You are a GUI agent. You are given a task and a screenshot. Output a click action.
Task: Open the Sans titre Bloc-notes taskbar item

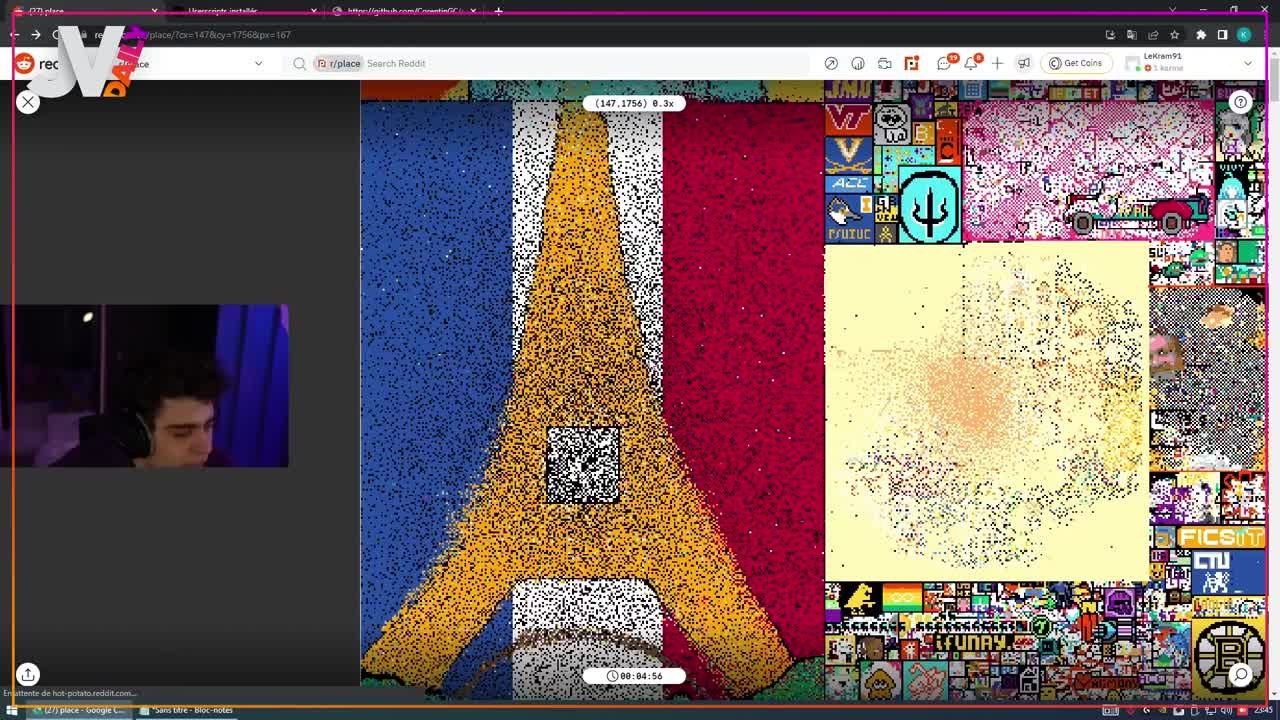click(x=188, y=710)
